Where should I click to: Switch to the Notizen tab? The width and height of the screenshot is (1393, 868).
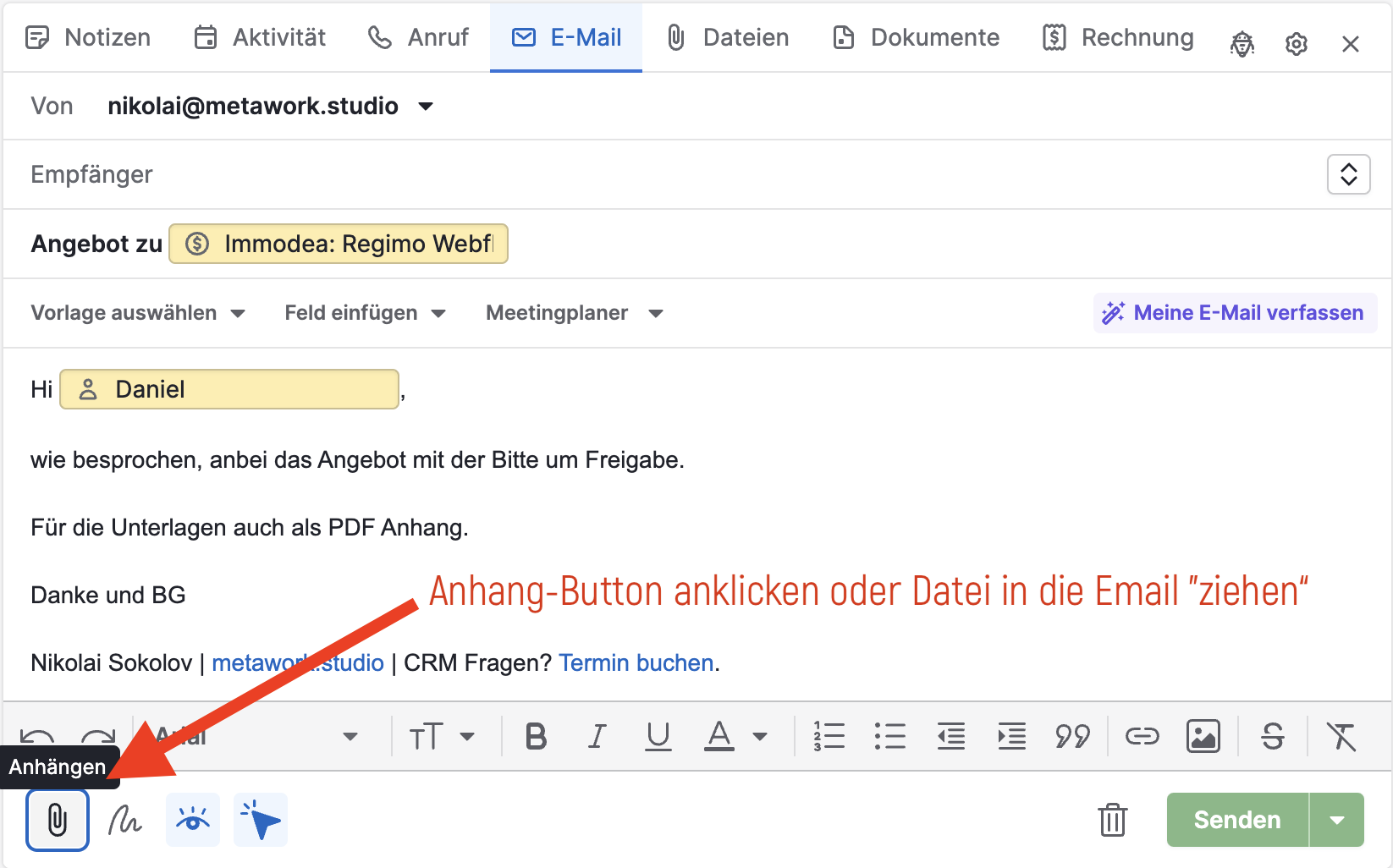(89, 37)
